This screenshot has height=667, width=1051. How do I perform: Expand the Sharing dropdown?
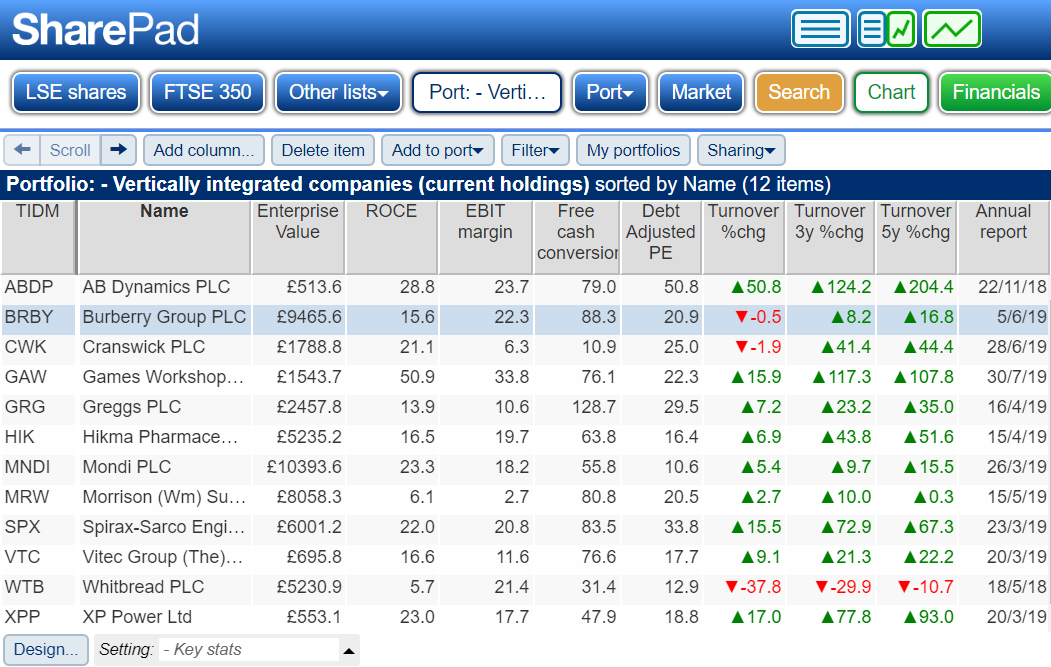[741, 150]
